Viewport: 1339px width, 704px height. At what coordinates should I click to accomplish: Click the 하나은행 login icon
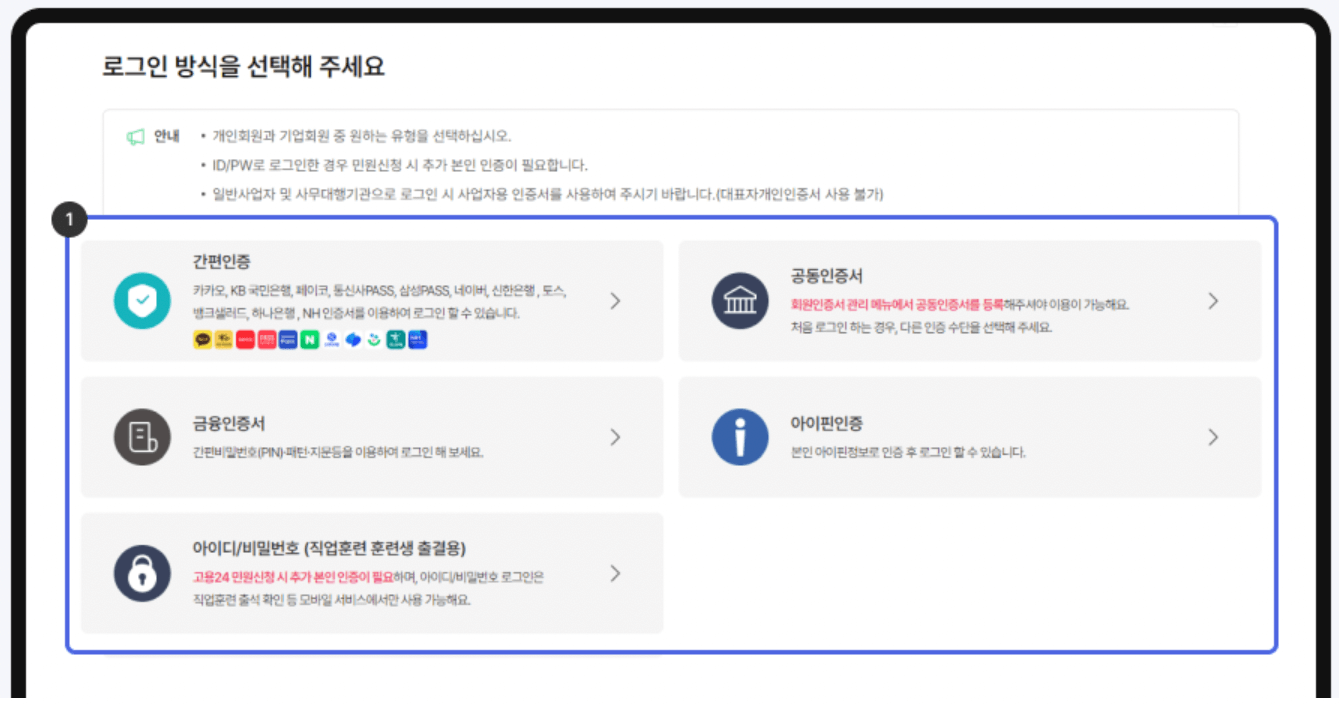click(395, 339)
